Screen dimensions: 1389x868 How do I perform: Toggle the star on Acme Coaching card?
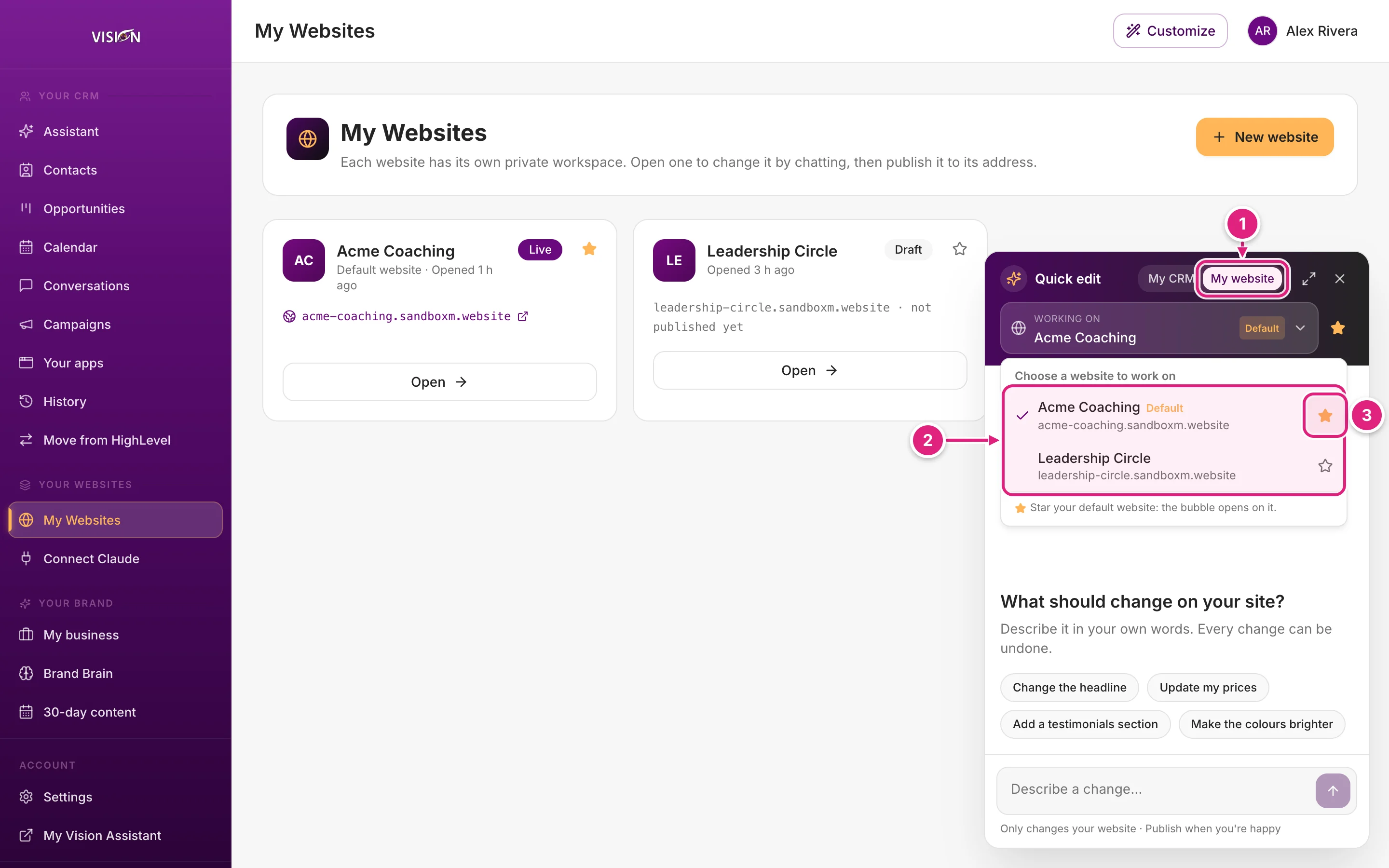[x=589, y=249]
